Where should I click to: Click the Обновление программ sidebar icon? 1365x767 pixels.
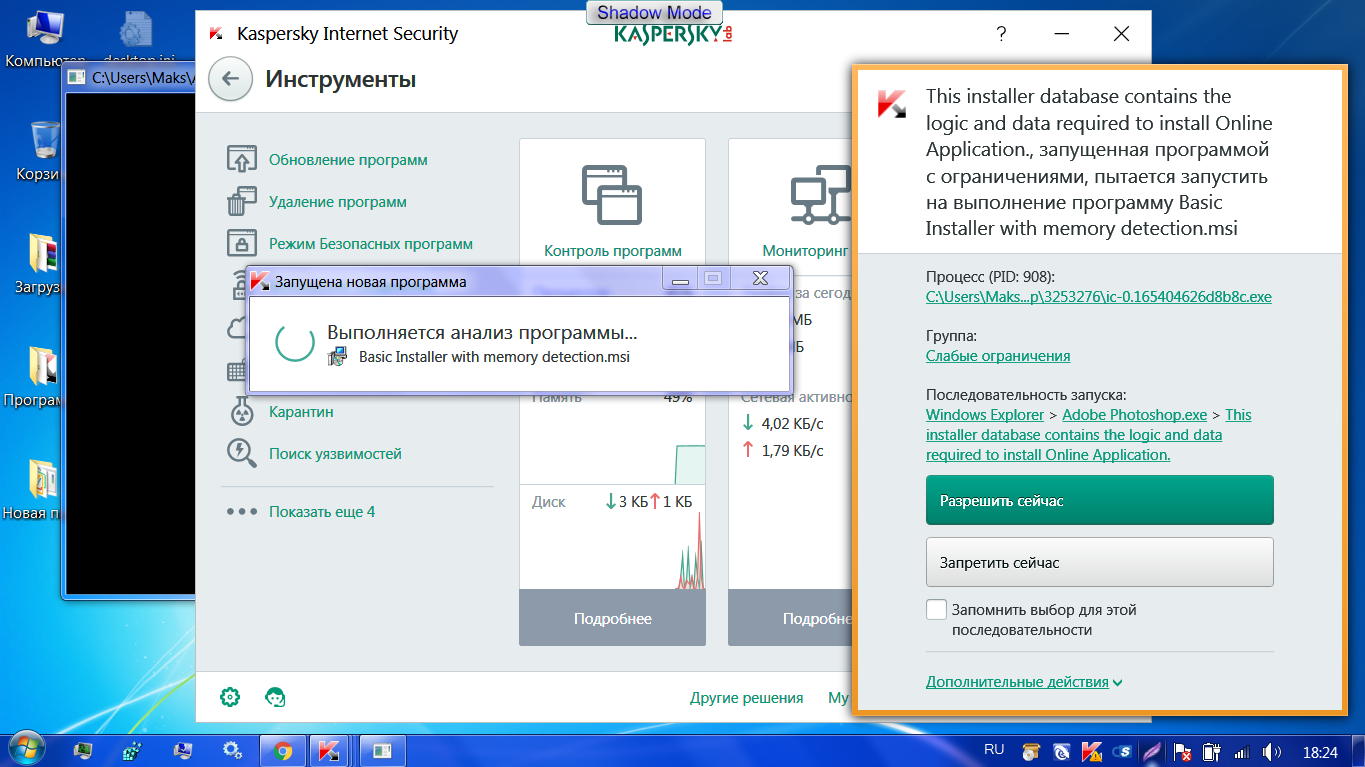tap(242, 160)
